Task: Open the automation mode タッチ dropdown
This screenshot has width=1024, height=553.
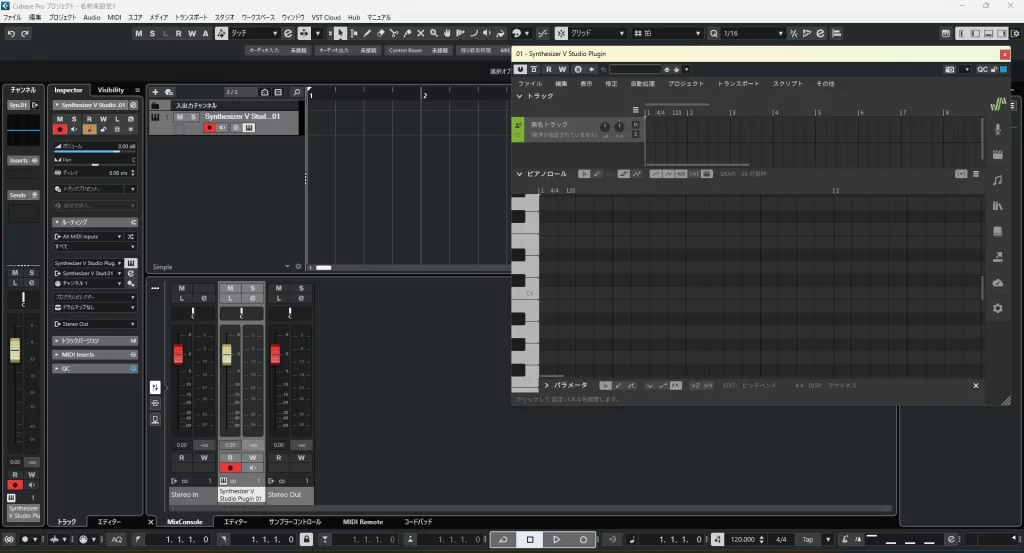Action: tap(254, 33)
